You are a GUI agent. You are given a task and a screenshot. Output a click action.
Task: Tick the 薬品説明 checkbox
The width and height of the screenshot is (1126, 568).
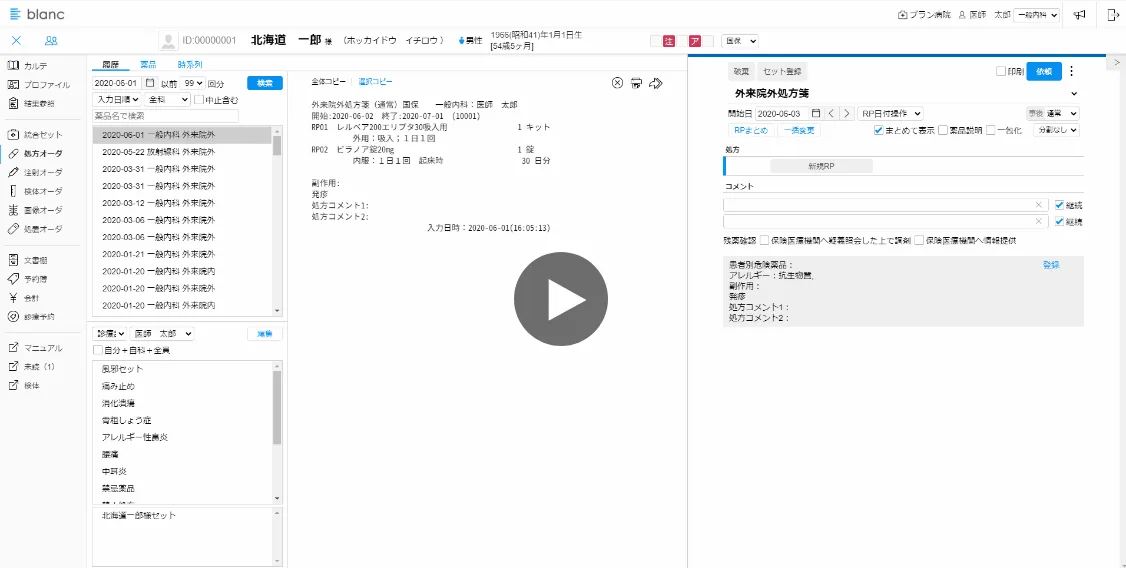tap(943, 130)
